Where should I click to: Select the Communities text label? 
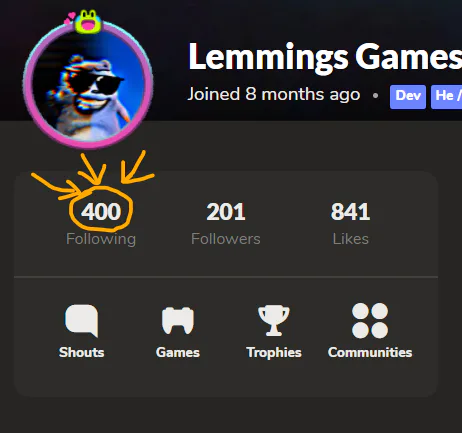370,352
